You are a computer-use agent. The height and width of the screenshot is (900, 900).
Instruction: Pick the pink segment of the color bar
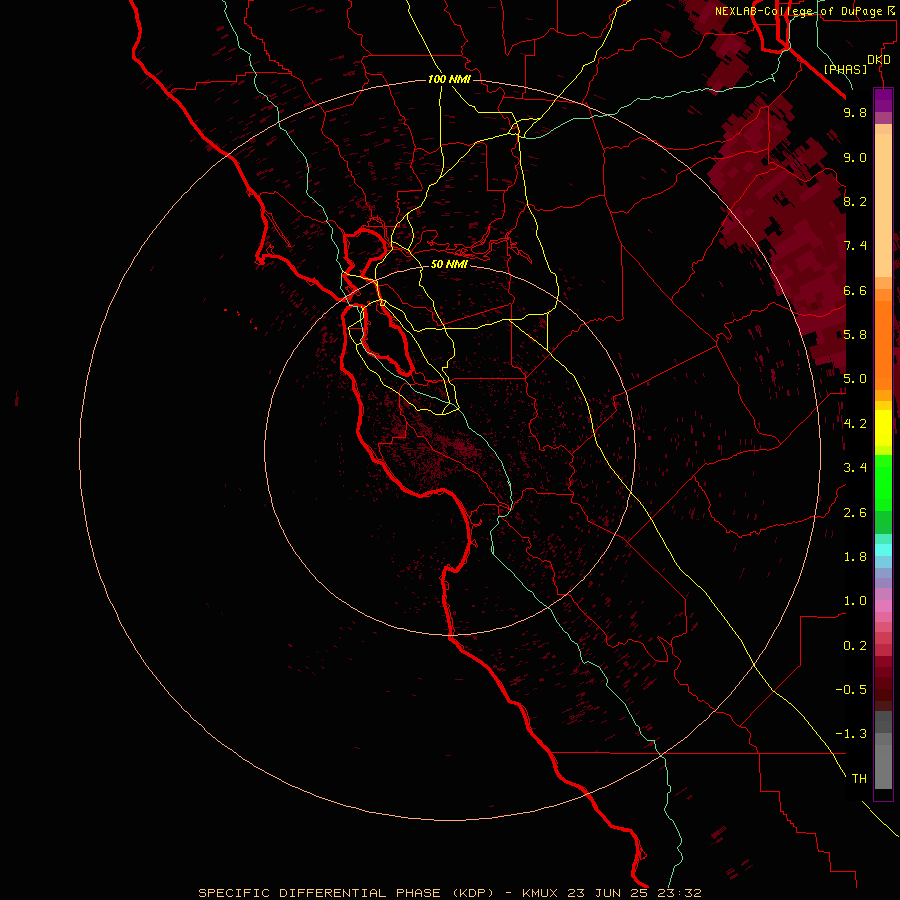tap(883, 607)
